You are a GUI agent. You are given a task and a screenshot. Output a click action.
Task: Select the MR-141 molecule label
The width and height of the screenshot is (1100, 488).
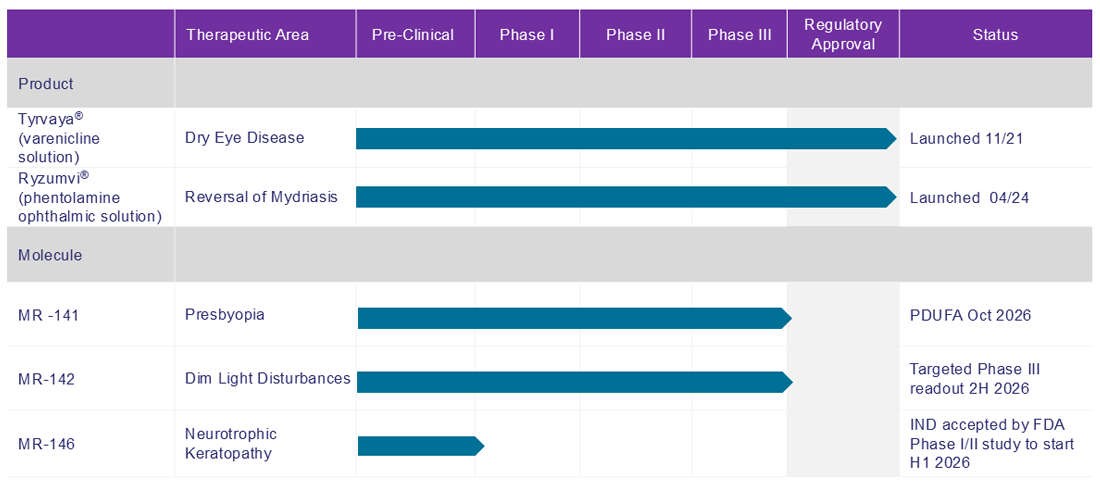point(49,316)
